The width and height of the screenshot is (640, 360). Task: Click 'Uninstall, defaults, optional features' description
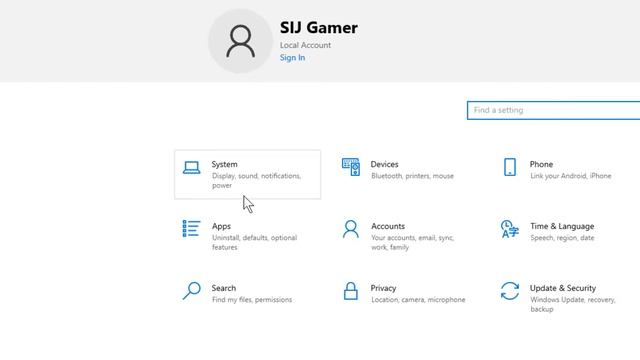[254, 242]
